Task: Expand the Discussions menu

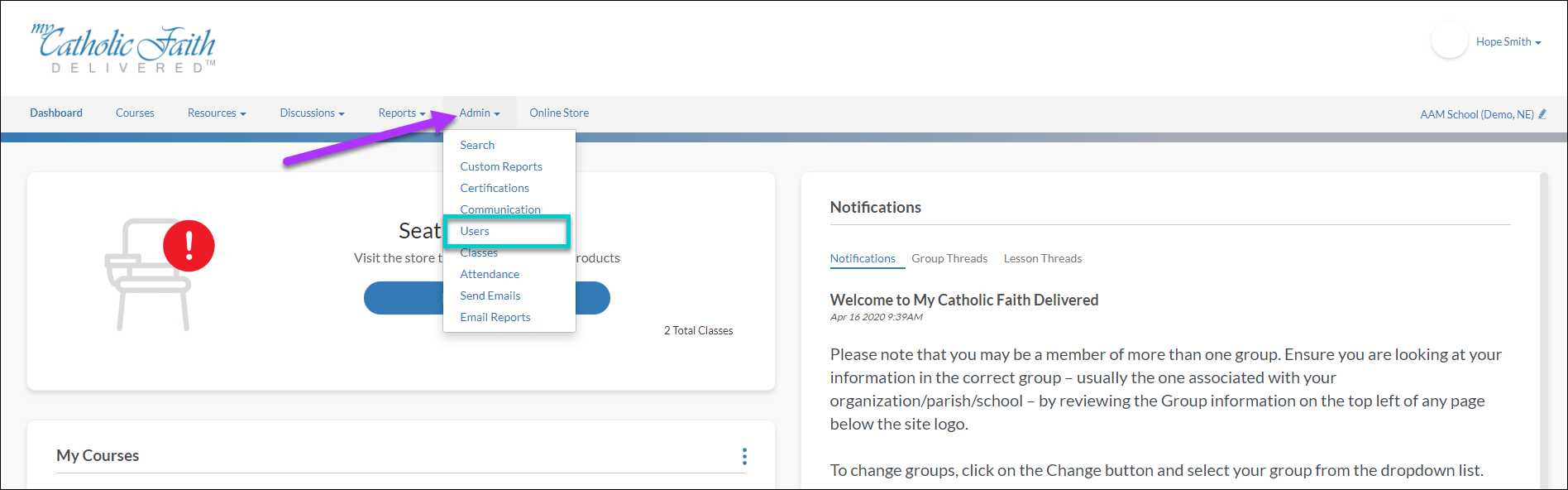Action: pyautogui.click(x=312, y=113)
